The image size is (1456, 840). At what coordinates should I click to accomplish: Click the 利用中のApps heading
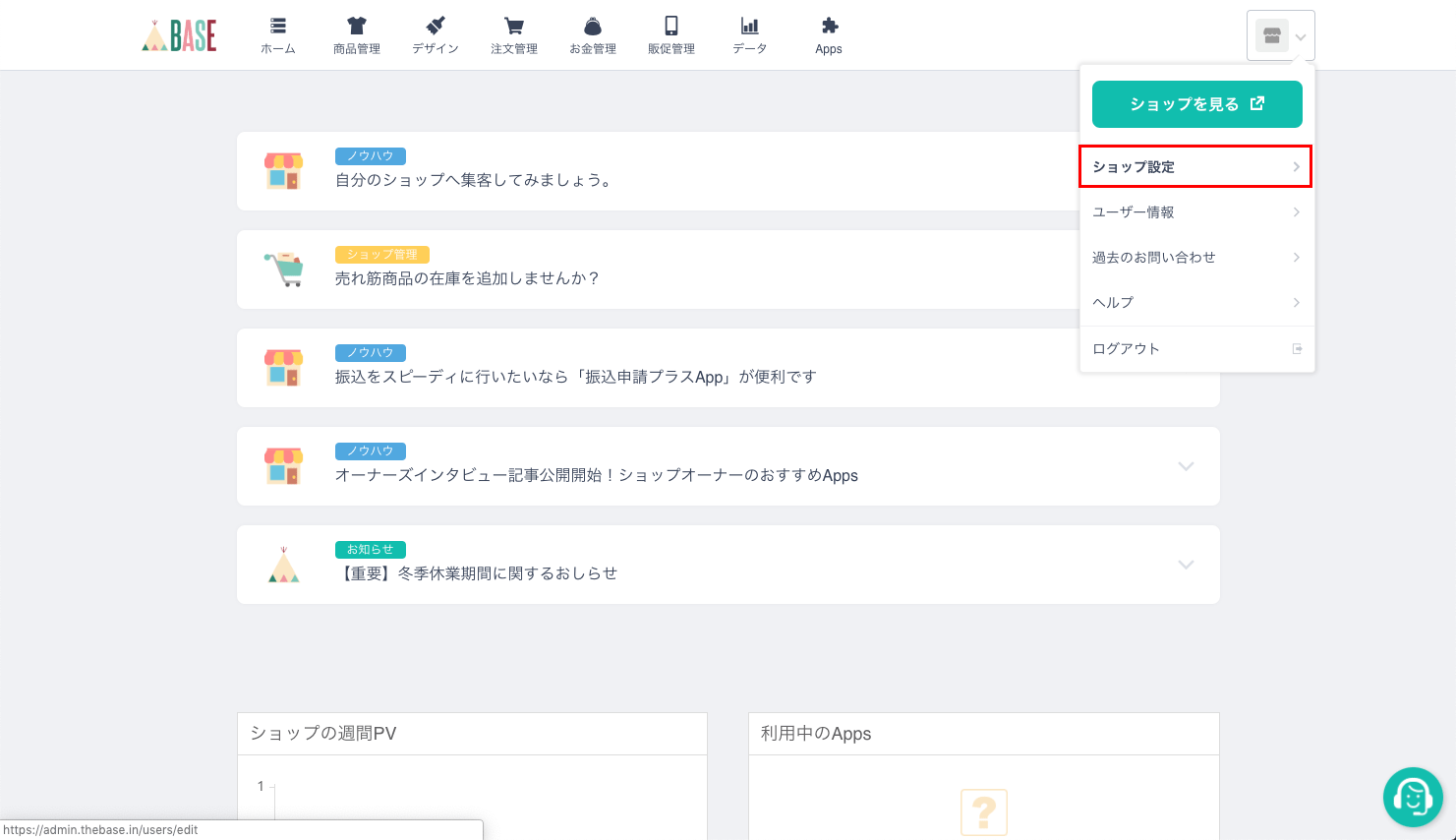pos(816,734)
